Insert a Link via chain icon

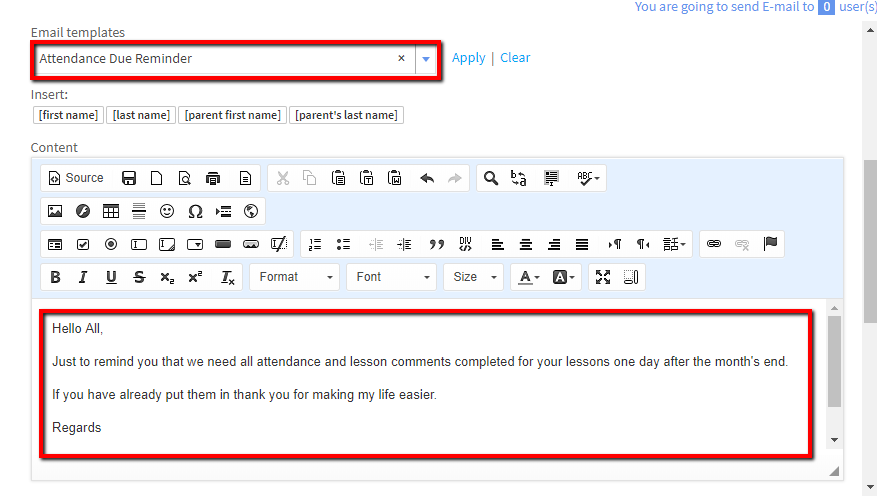pyautogui.click(x=714, y=244)
